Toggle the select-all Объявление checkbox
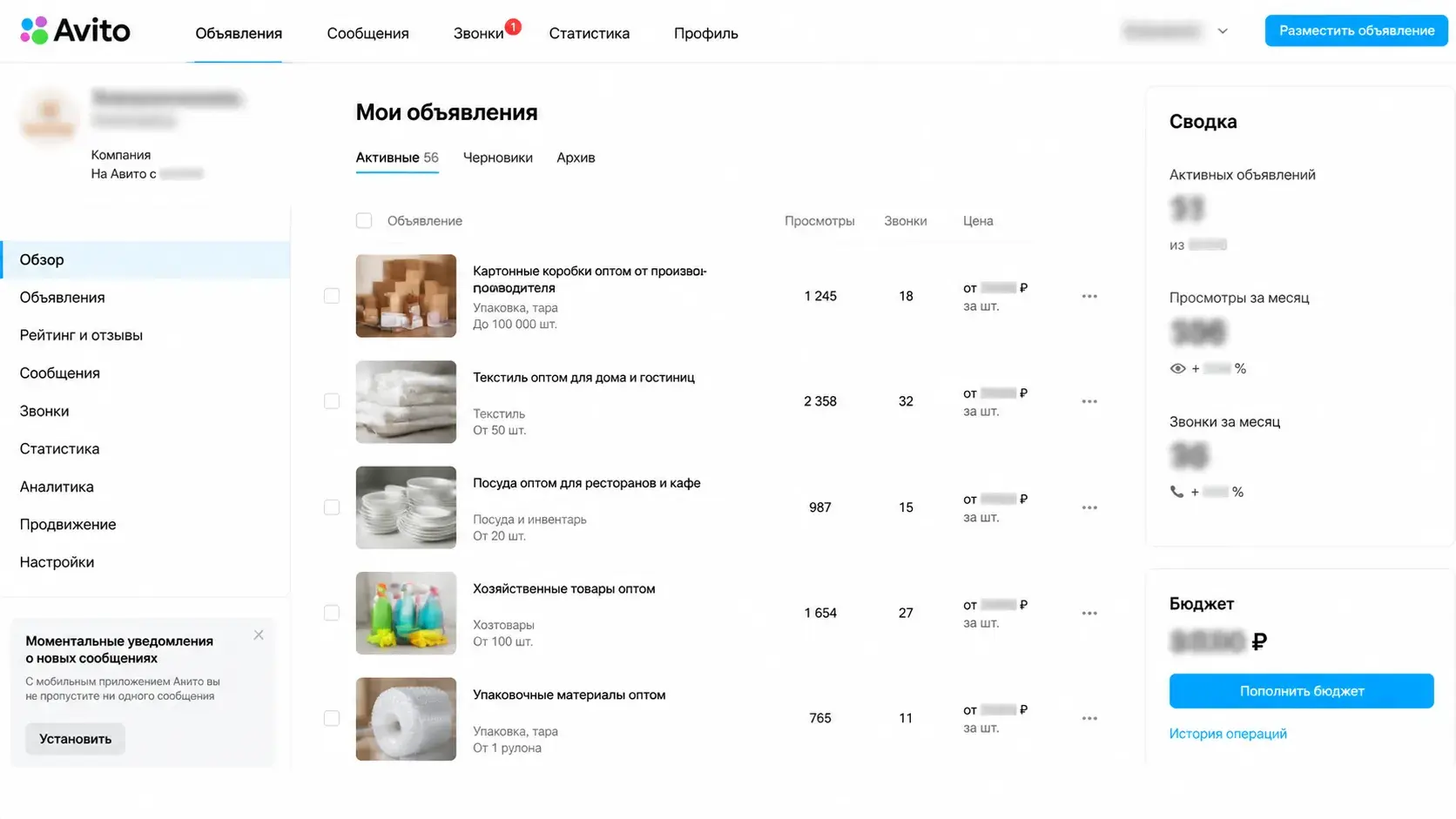This screenshot has height=819, width=1456. point(364,221)
